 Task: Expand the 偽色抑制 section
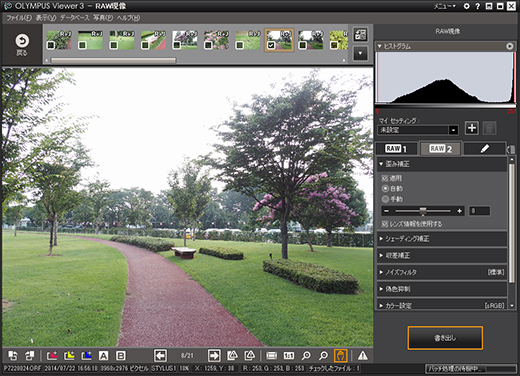click(x=442, y=289)
